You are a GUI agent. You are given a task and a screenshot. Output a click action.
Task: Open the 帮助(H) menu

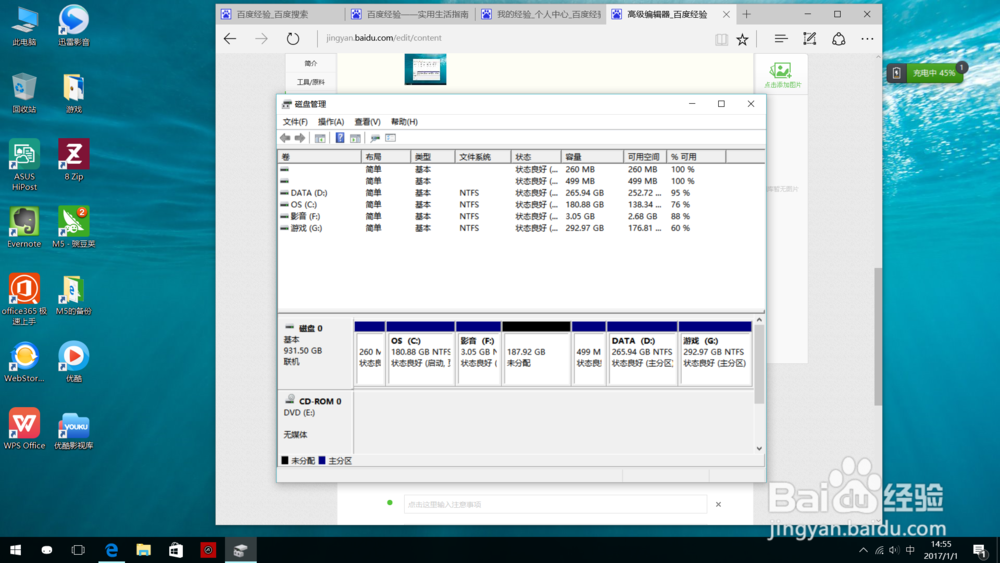(404, 122)
